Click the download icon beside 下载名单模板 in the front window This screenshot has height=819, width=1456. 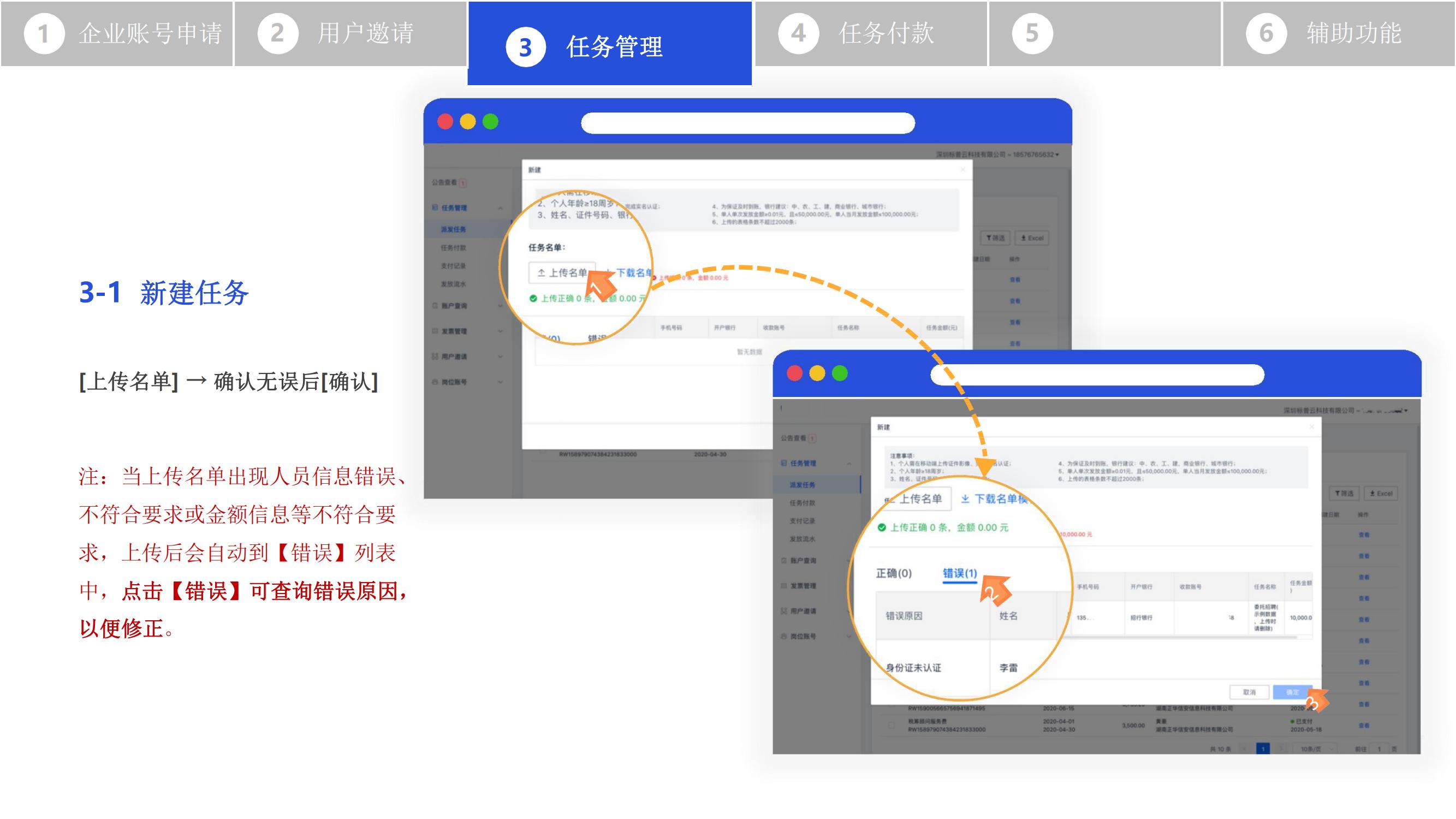pos(965,498)
